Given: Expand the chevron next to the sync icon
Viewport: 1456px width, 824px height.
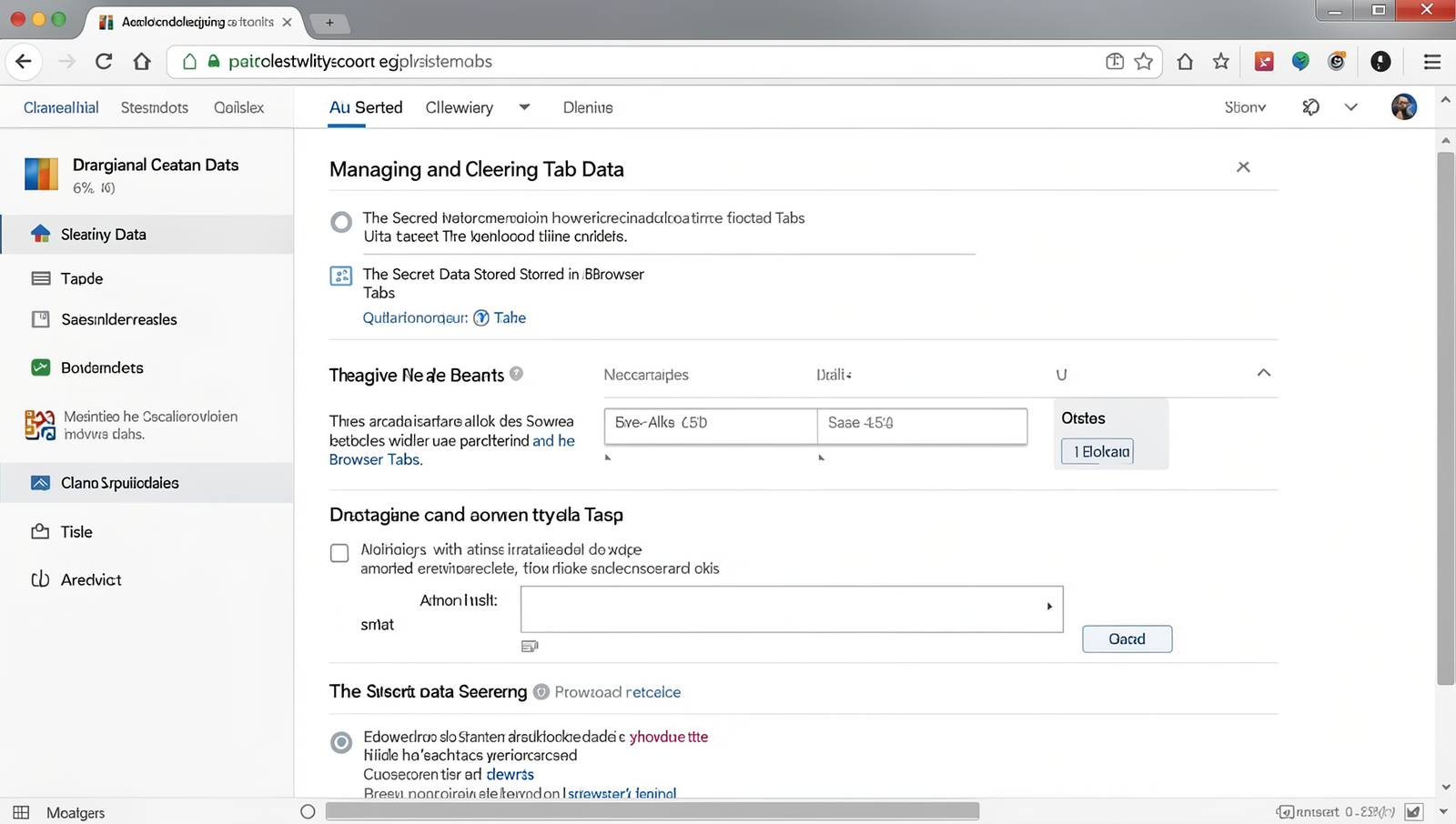Looking at the screenshot, I should (x=1351, y=107).
